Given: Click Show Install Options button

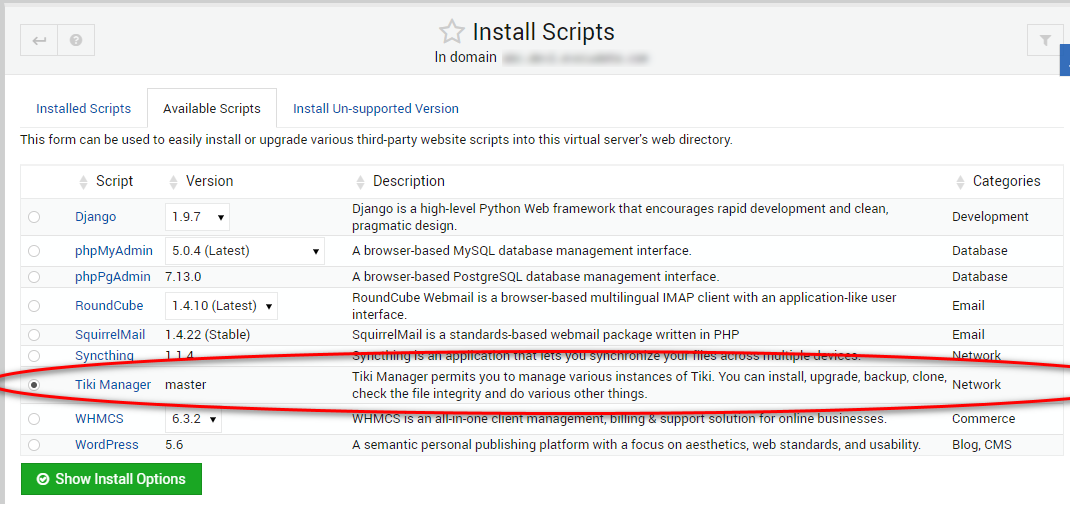Looking at the screenshot, I should (111, 479).
